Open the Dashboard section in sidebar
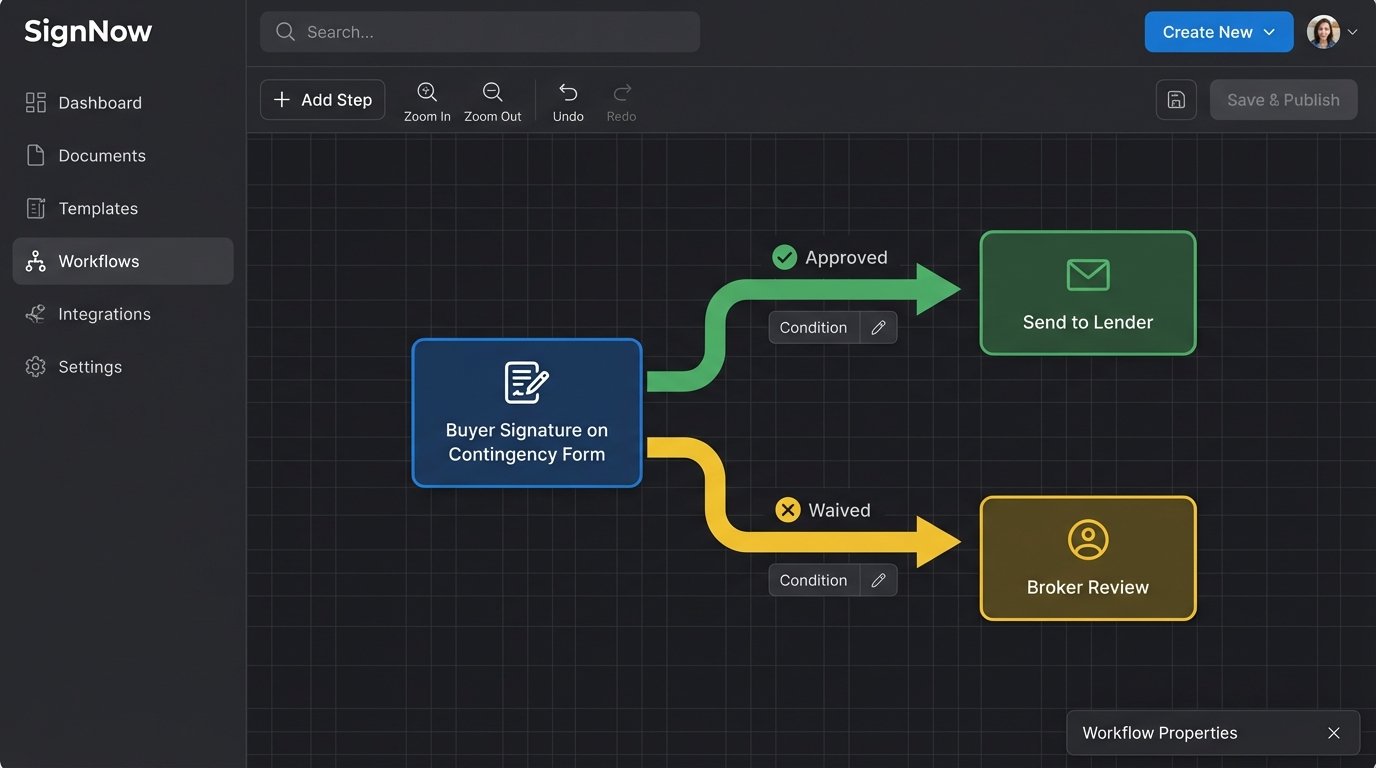This screenshot has height=768, width=1376. click(x=100, y=103)
